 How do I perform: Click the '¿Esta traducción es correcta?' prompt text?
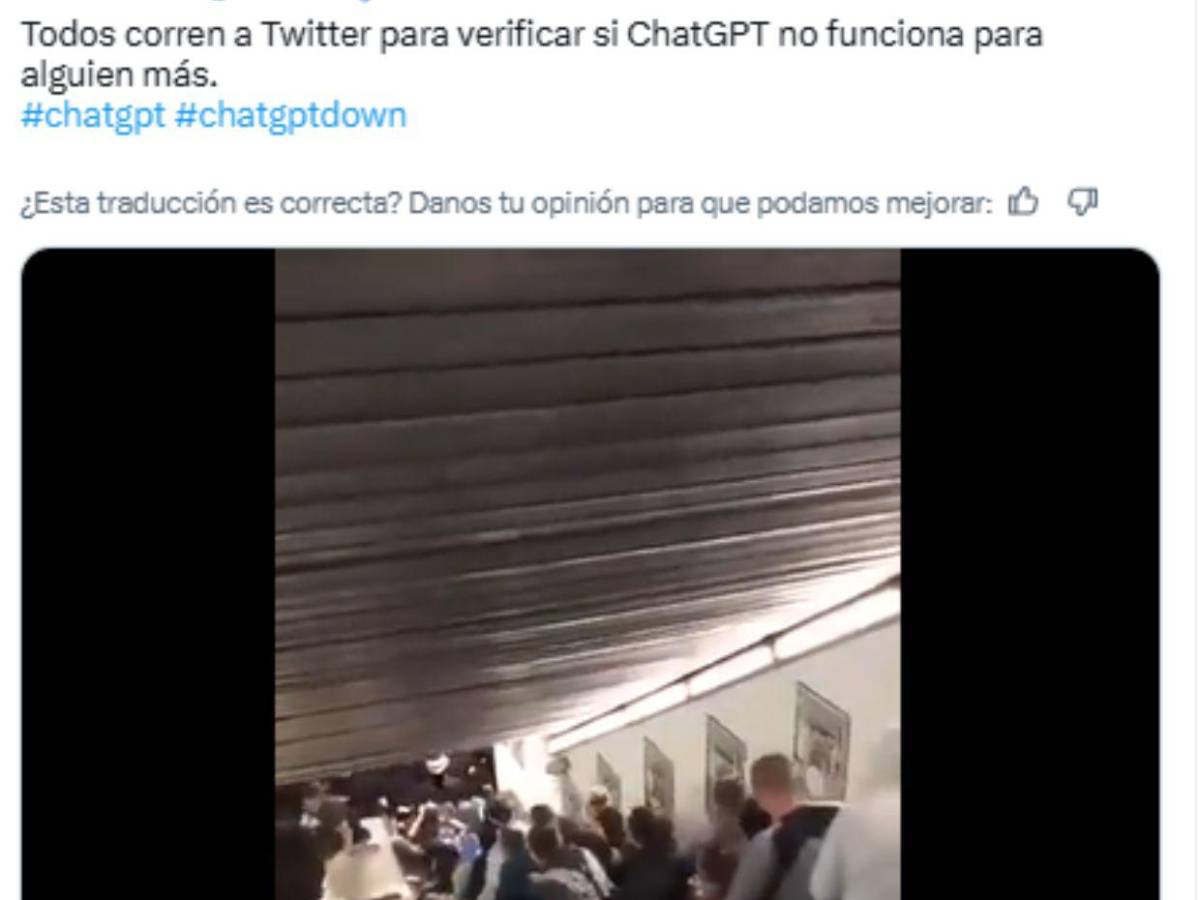211,204
